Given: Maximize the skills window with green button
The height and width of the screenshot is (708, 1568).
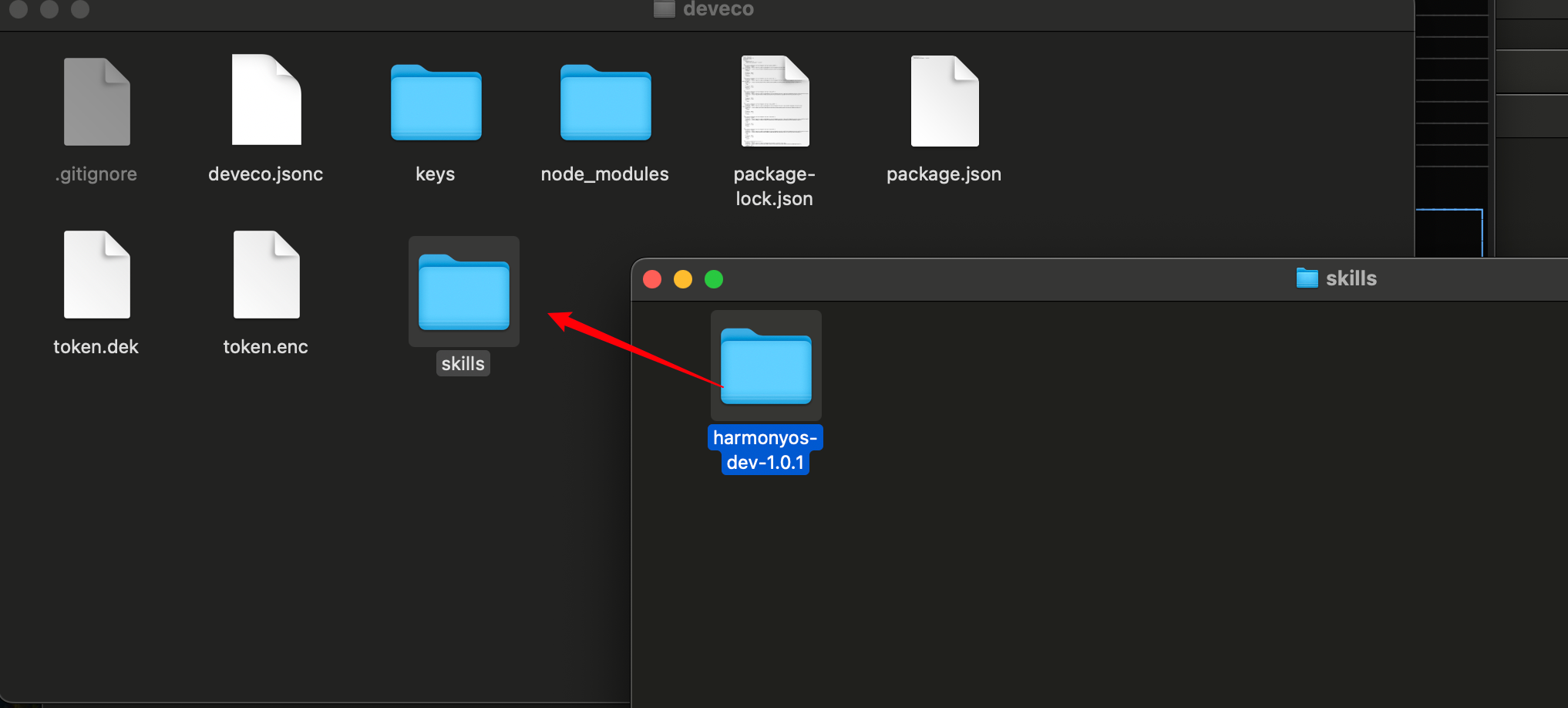Looking at the screenshot, I should (x=714, y=279).
